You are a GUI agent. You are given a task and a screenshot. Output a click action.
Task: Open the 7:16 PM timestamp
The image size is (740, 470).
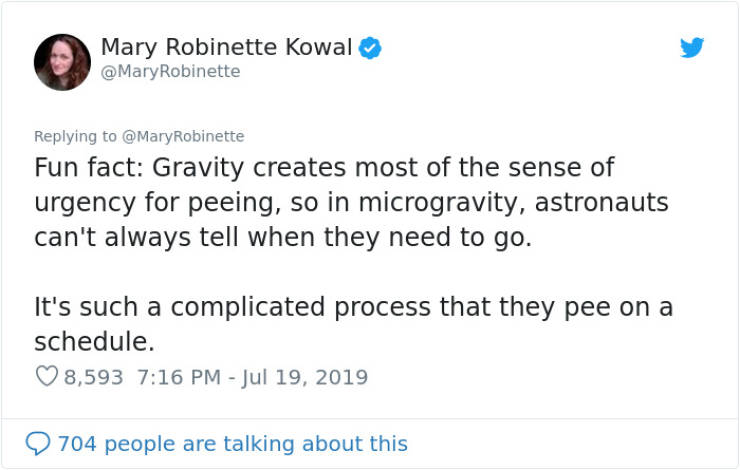179,378
